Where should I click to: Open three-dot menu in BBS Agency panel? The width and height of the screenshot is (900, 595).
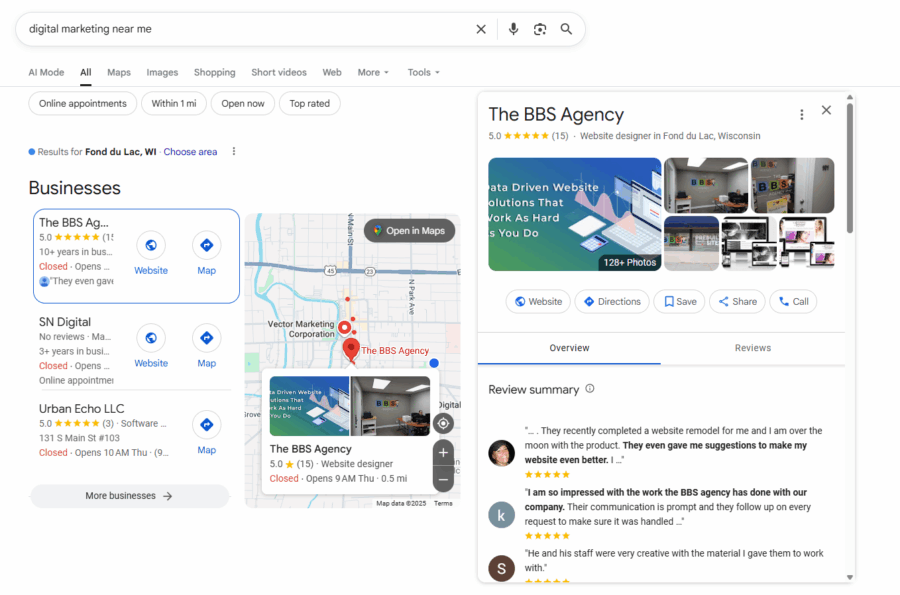[x=801, y=115]
